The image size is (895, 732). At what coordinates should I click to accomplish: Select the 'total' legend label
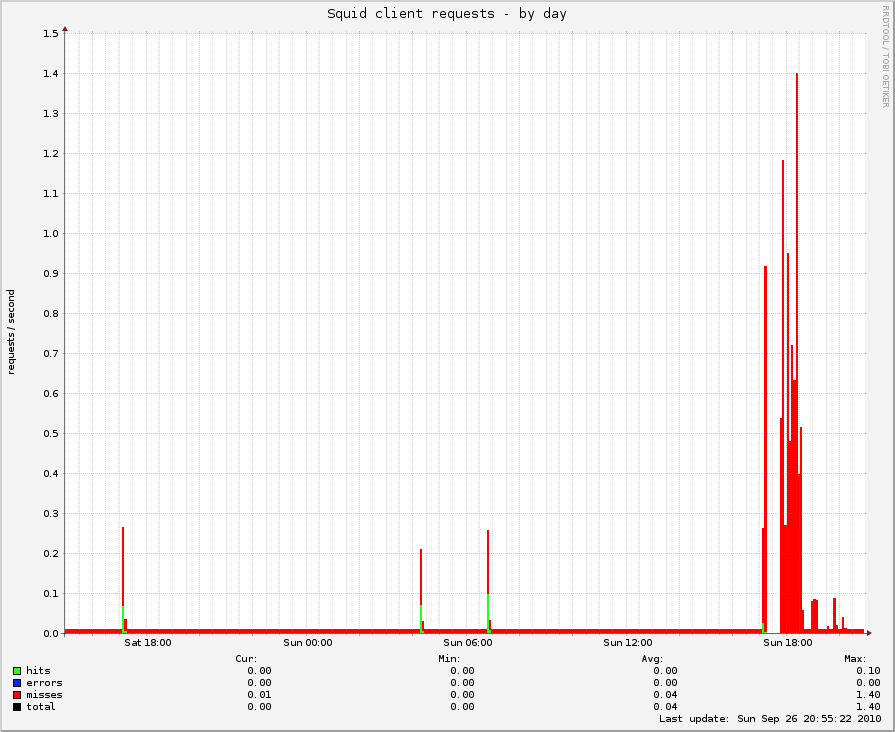[x=41, y=707]
